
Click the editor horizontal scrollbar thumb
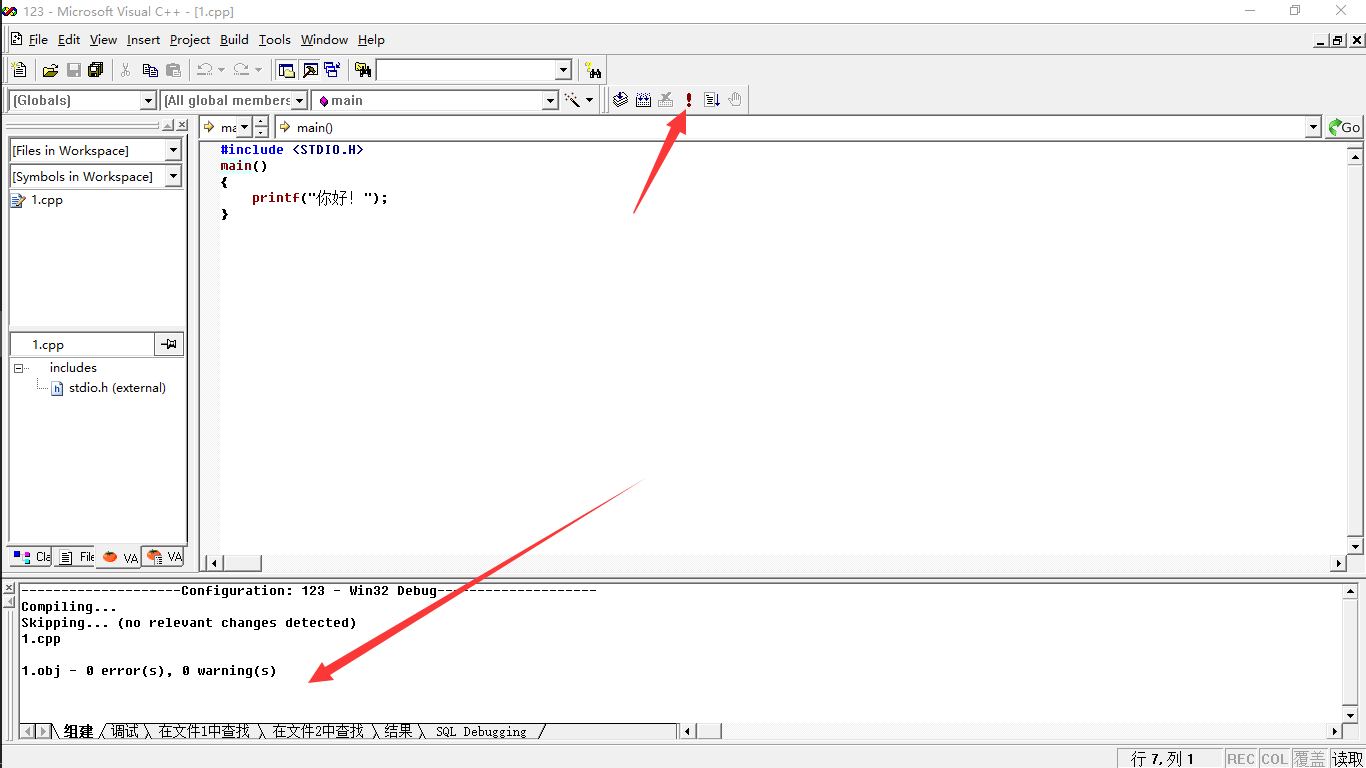(x=241, y=563)
